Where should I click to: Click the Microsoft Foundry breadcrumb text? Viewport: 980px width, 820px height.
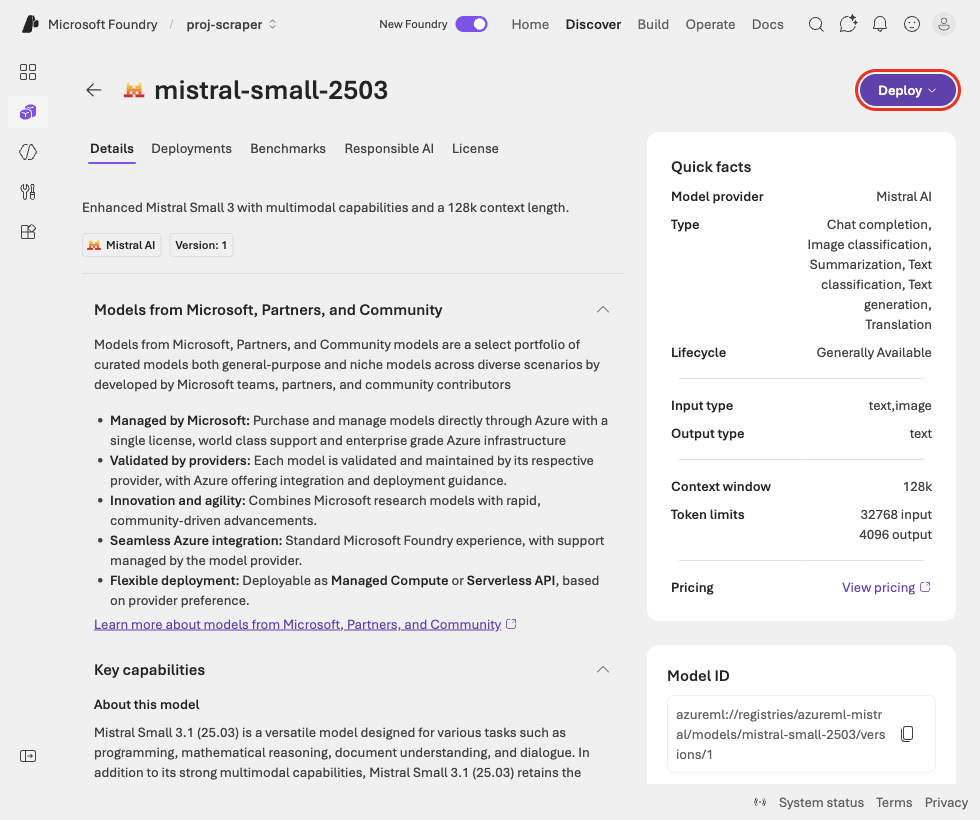[x=102, y=24]
